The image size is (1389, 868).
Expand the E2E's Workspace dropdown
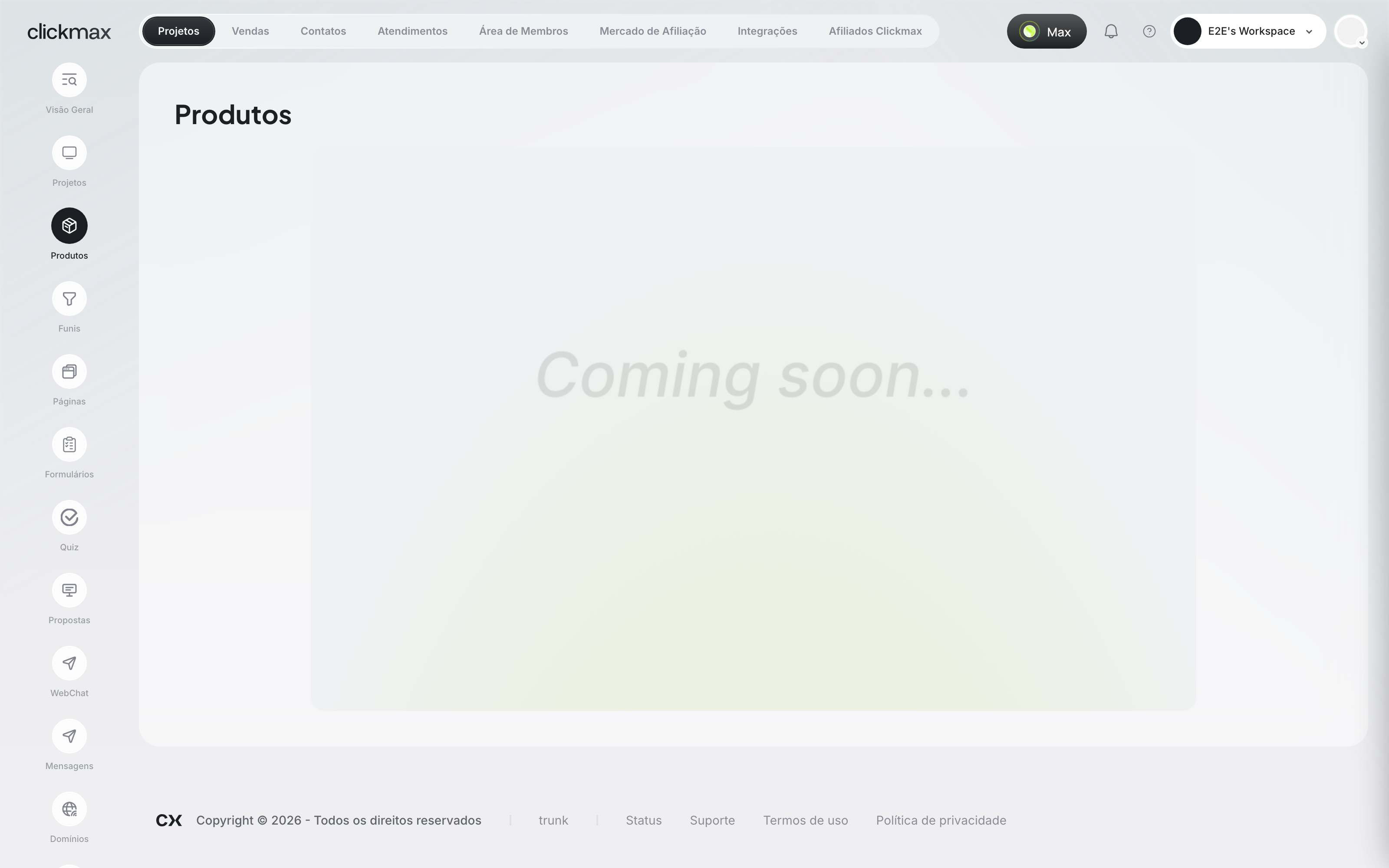tap(1248, 32)
